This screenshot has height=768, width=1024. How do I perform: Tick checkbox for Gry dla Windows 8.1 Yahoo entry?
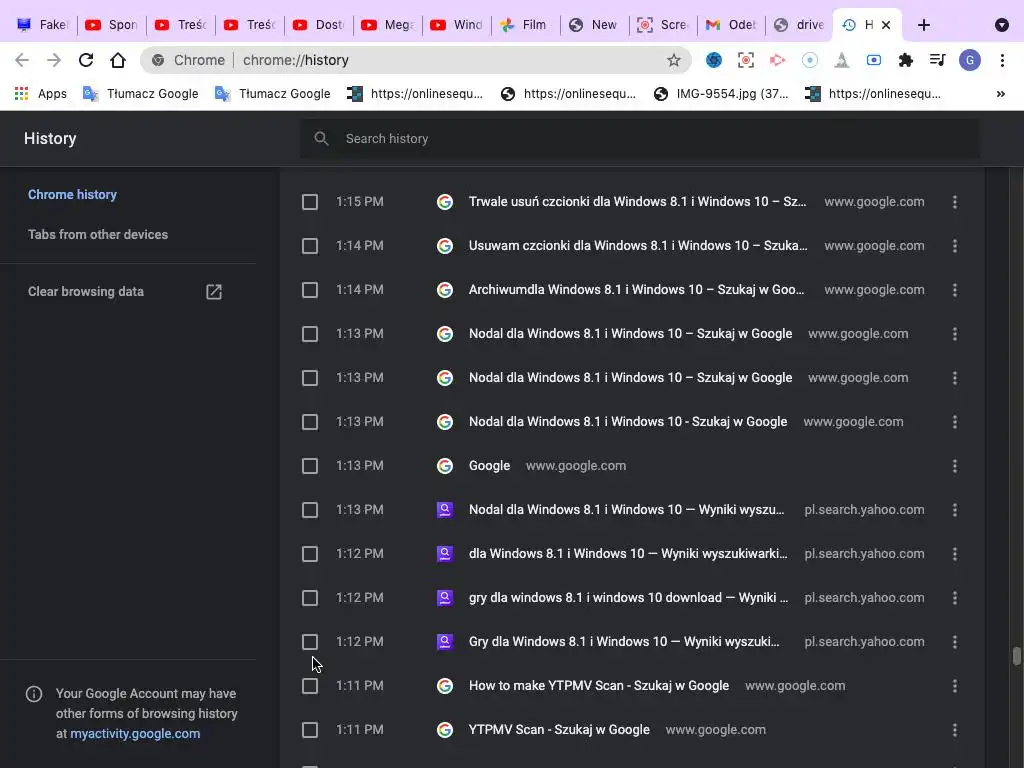[x=310, y=642]
